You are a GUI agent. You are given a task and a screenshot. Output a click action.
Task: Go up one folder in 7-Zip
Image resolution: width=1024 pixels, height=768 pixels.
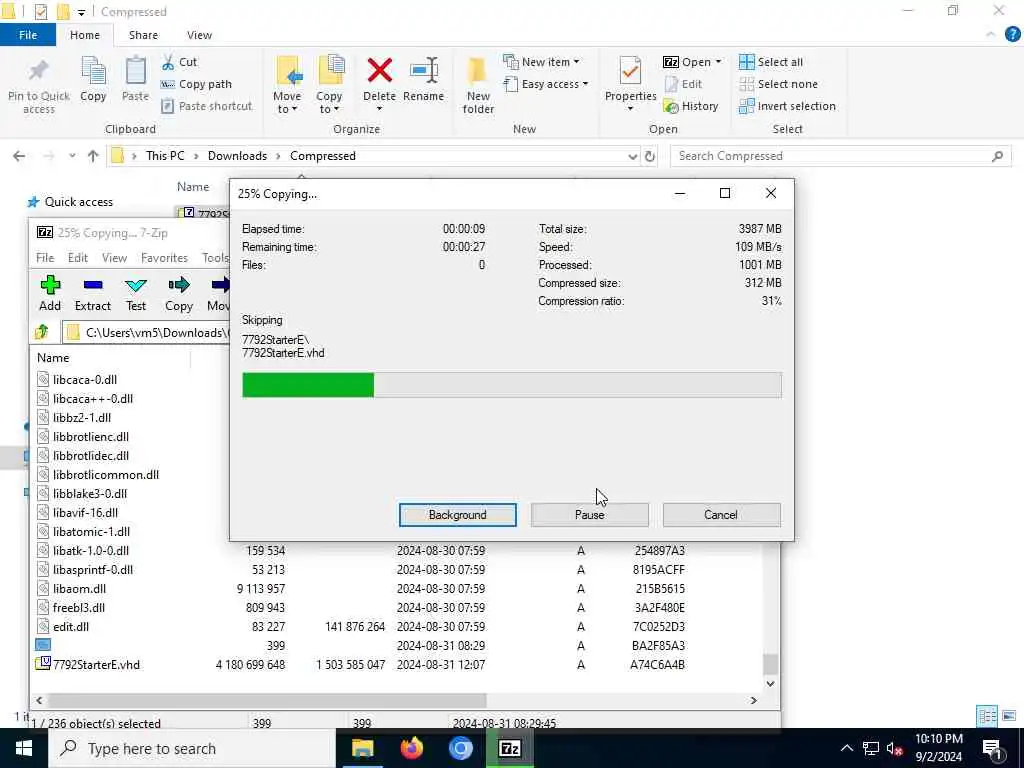coord(42,332)
